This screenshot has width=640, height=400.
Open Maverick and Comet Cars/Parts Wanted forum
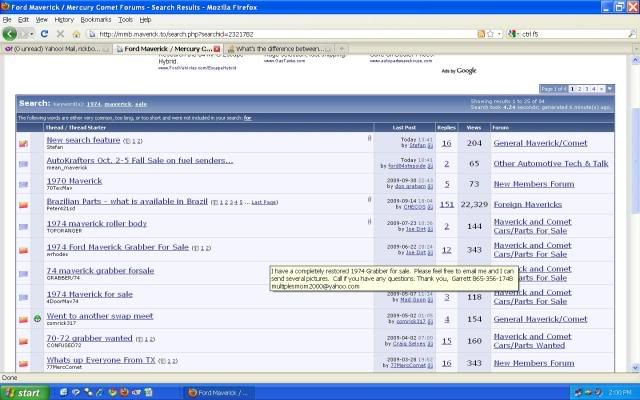tap(532, 341)
